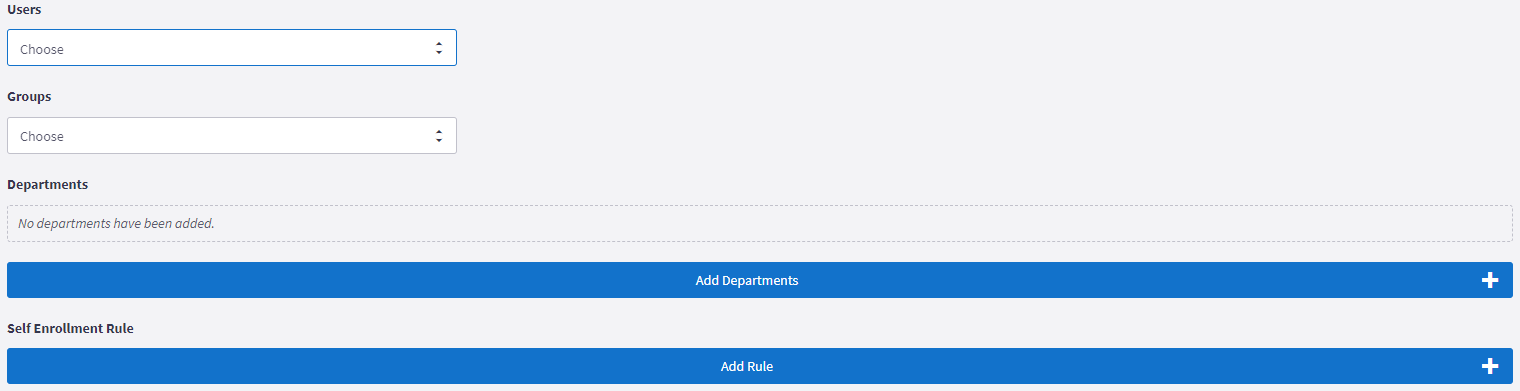Click the Groups field label

pyautogui.click(x=29, y=97)
